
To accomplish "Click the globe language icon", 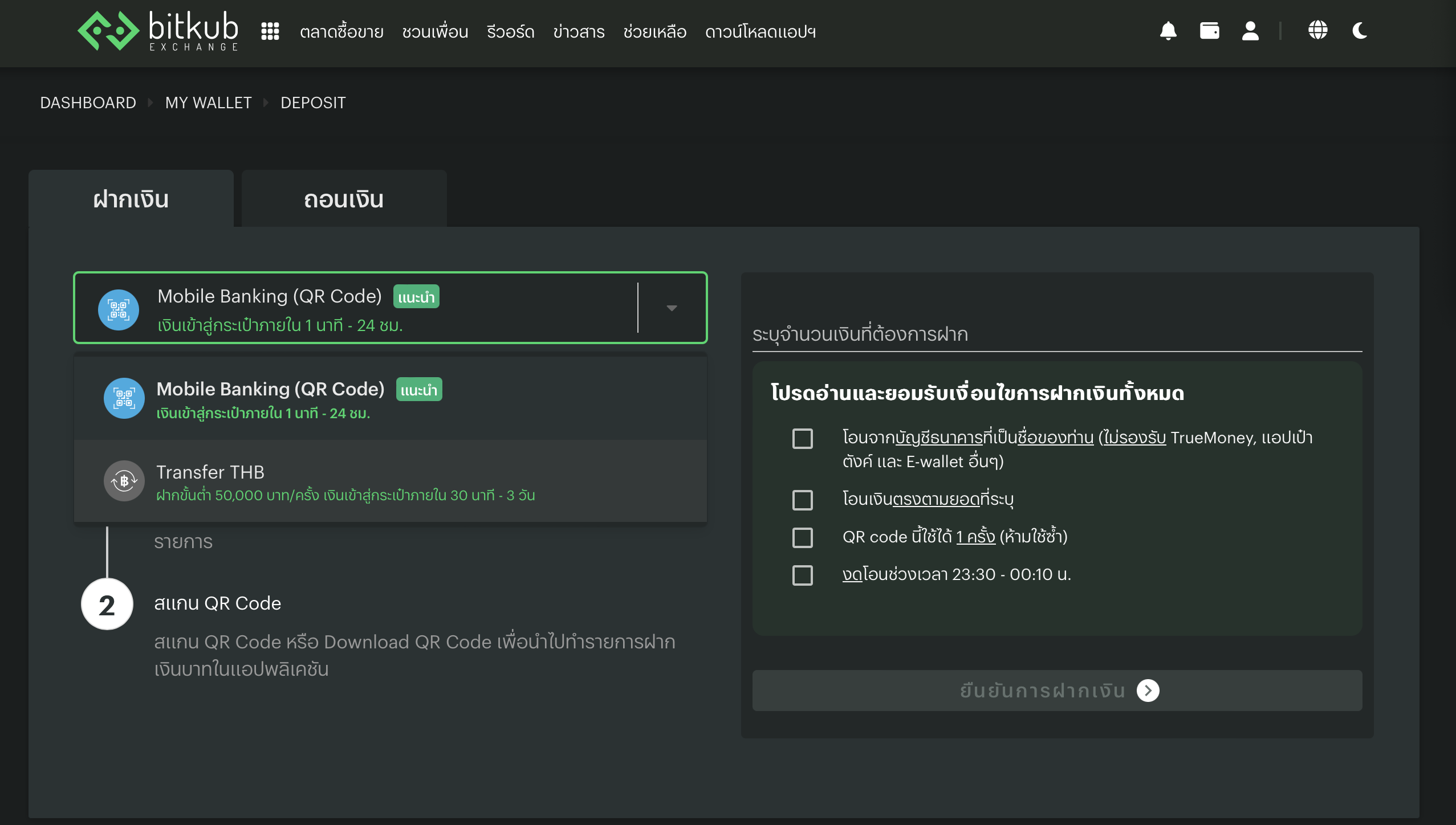I will click(x=1317, y=31).
